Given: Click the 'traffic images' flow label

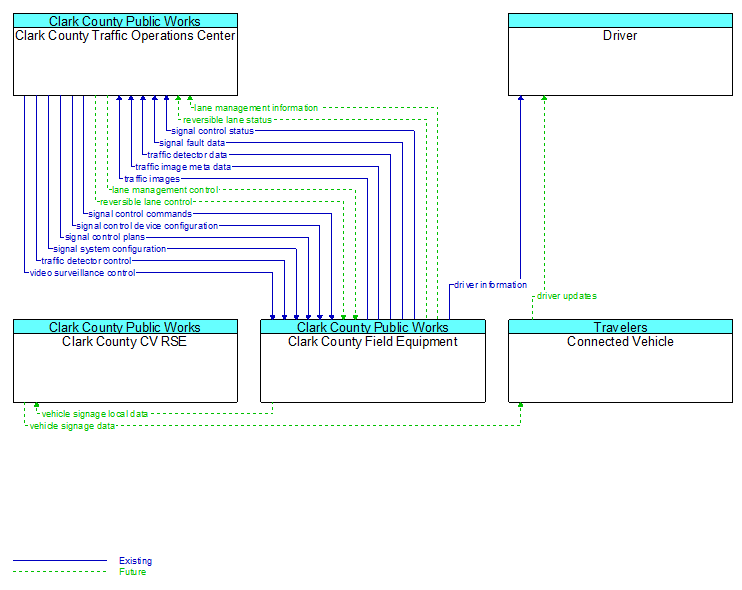Looking at the screenshot, I should (x=151, y=179).
